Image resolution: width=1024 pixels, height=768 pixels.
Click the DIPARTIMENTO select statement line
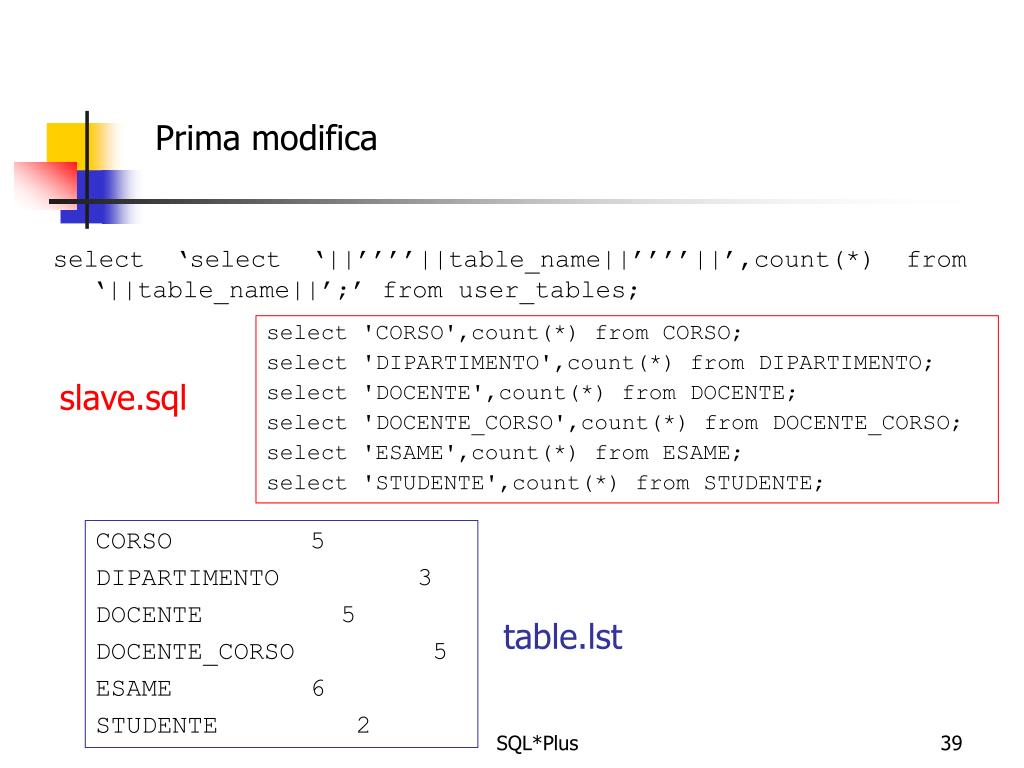[600, 363]
